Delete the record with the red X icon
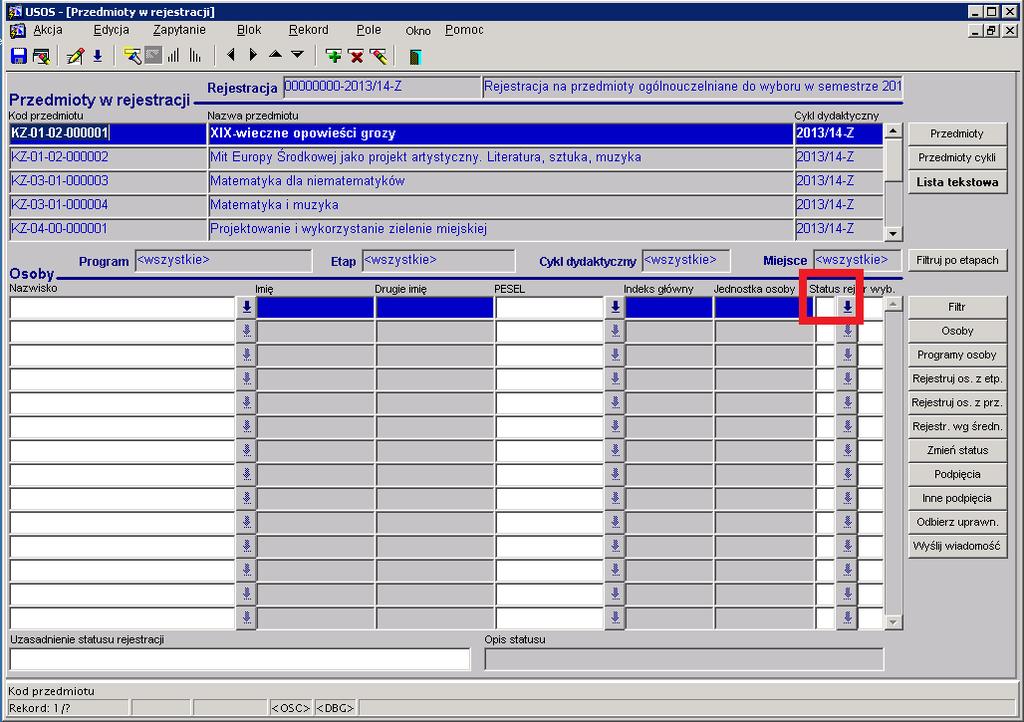 coord(356,56)
